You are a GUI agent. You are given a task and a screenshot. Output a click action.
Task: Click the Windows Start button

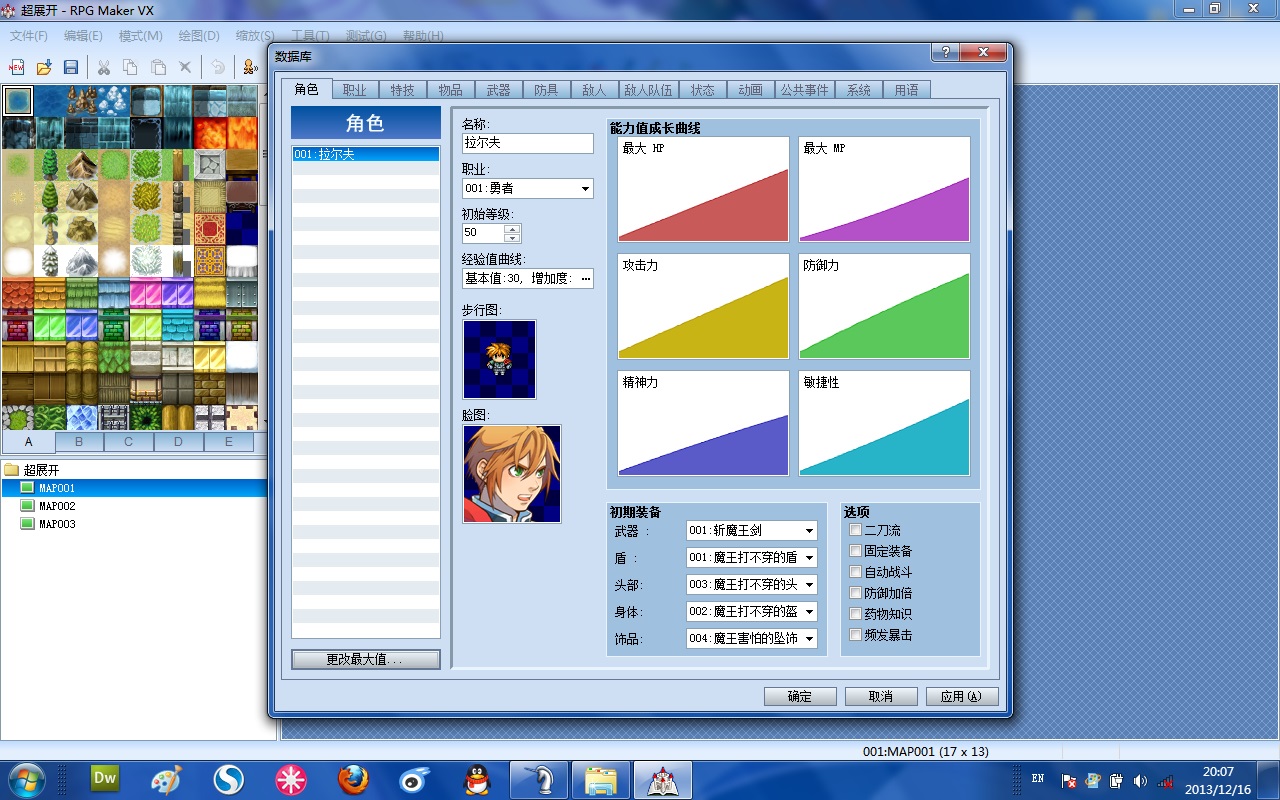pyautogui.click(x=25, y=778)
